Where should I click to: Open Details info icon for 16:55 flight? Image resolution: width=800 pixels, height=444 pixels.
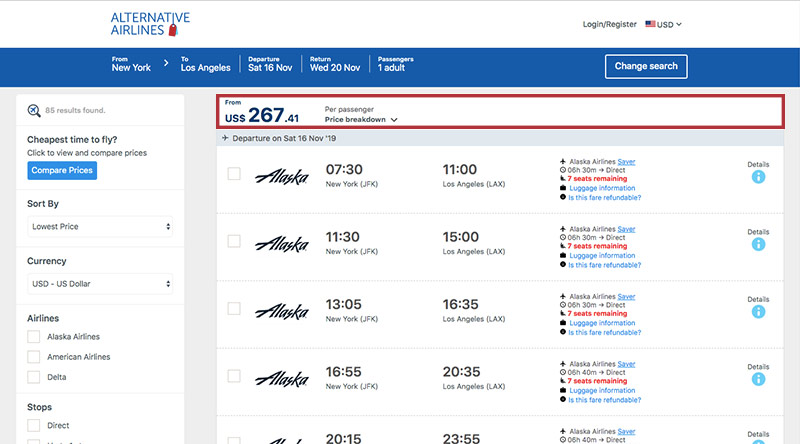point(758,379)
